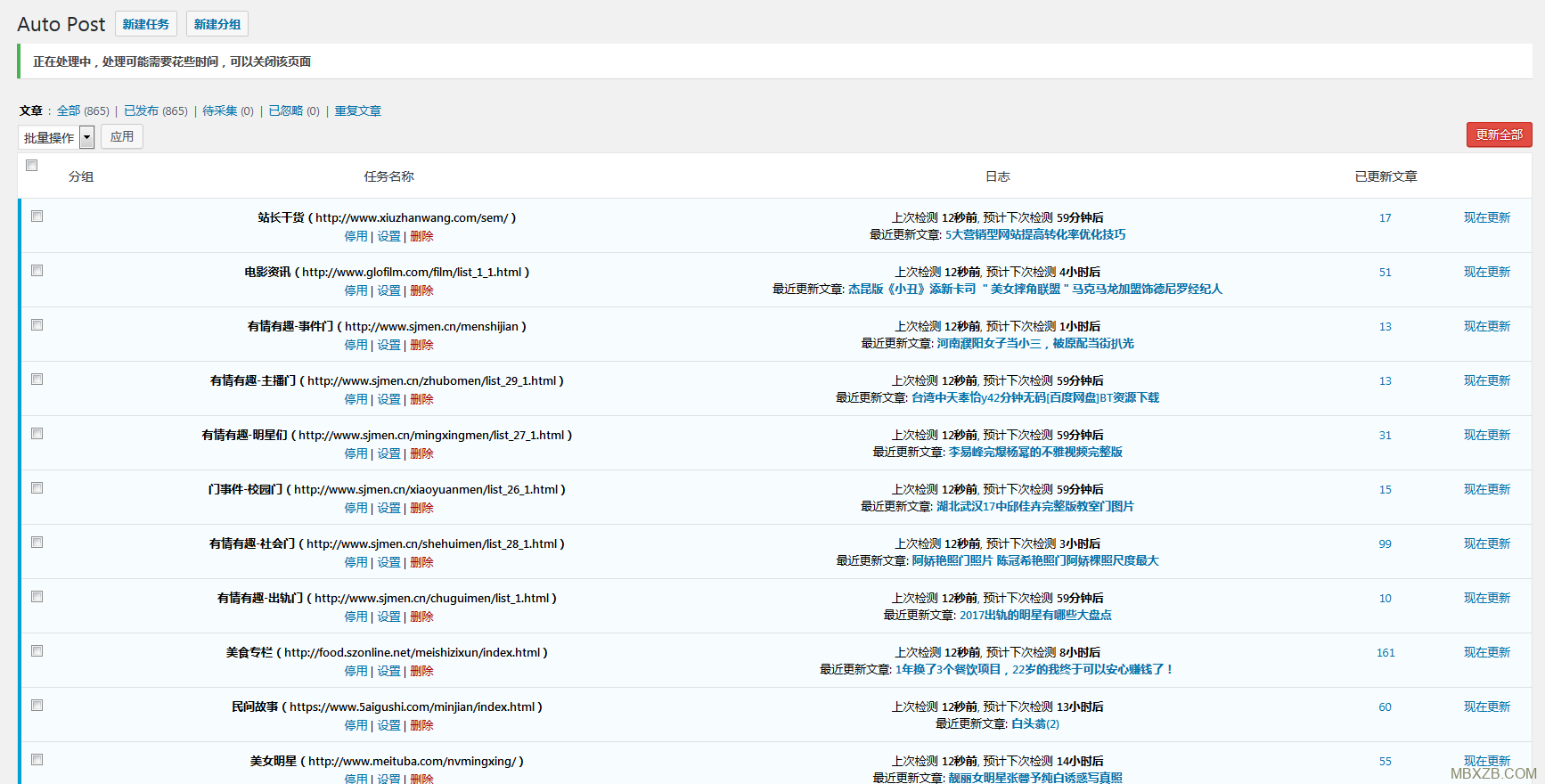
Task: Click 现在更新 for the 有情有趣-事件门 task
Action: pos(1487,326)
